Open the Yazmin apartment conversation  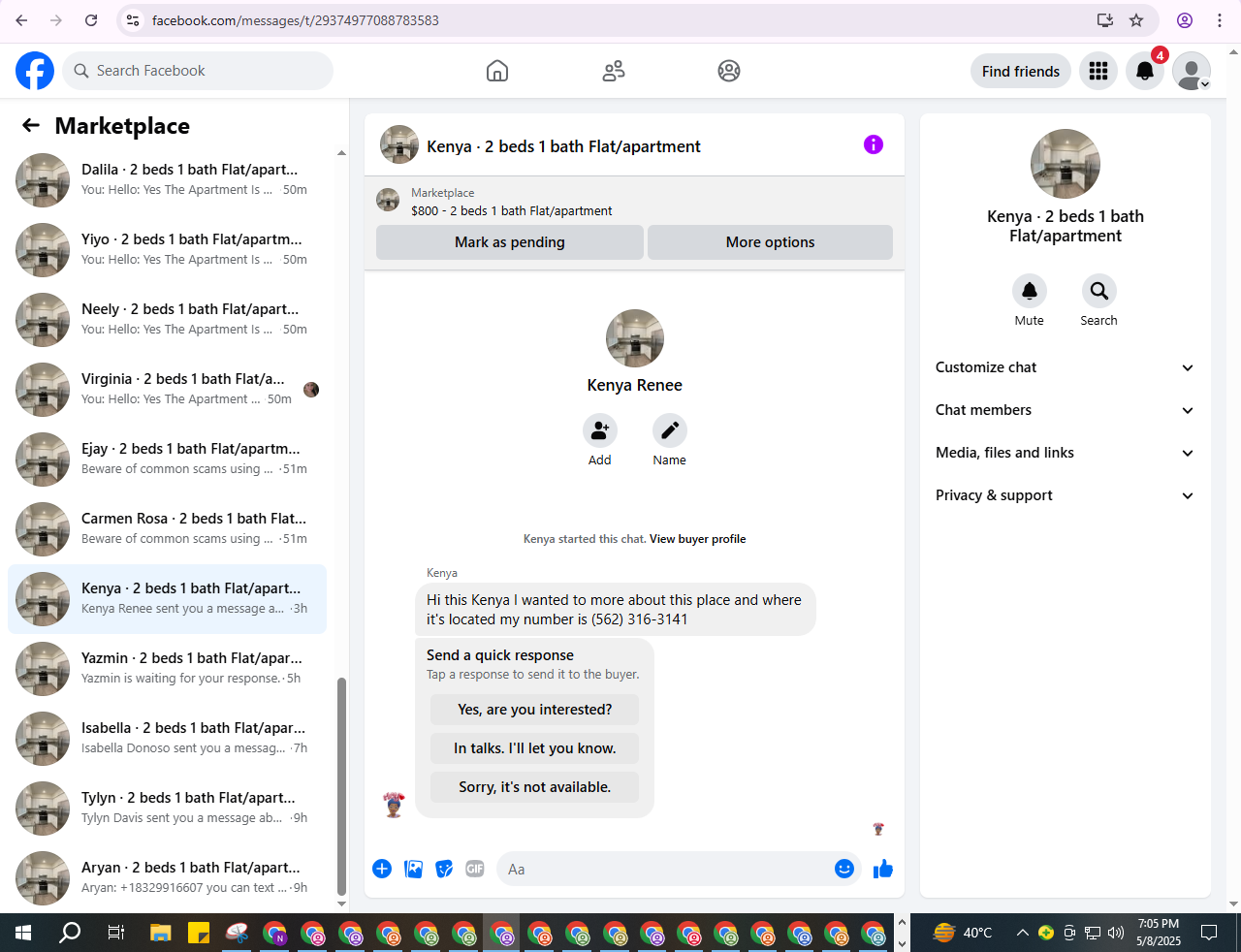click(167, 668)
